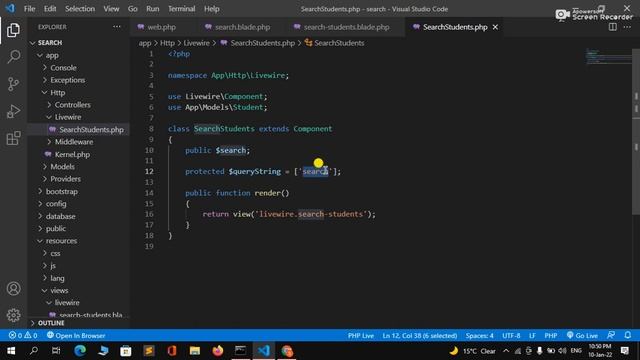Open Windows Start button

coord(11,351)
